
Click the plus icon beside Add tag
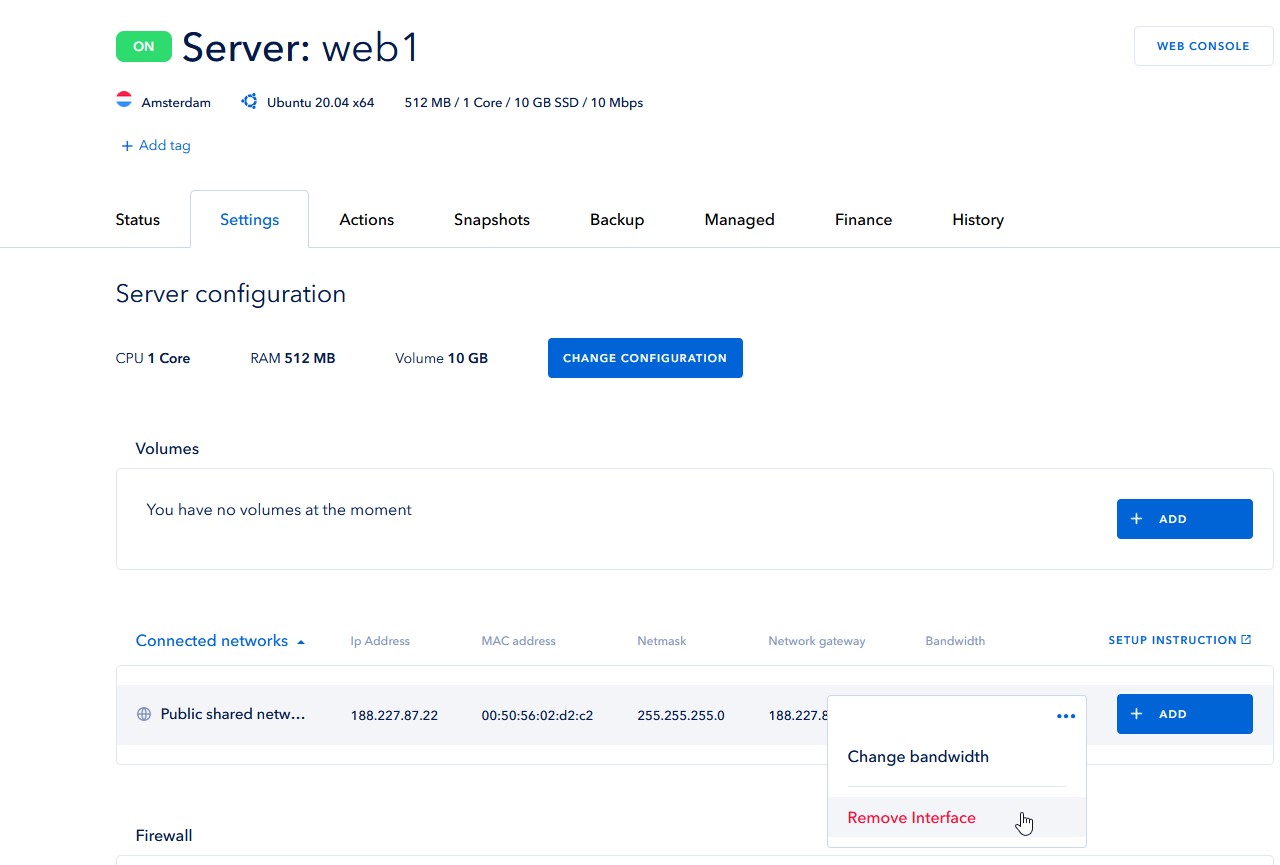127,146
